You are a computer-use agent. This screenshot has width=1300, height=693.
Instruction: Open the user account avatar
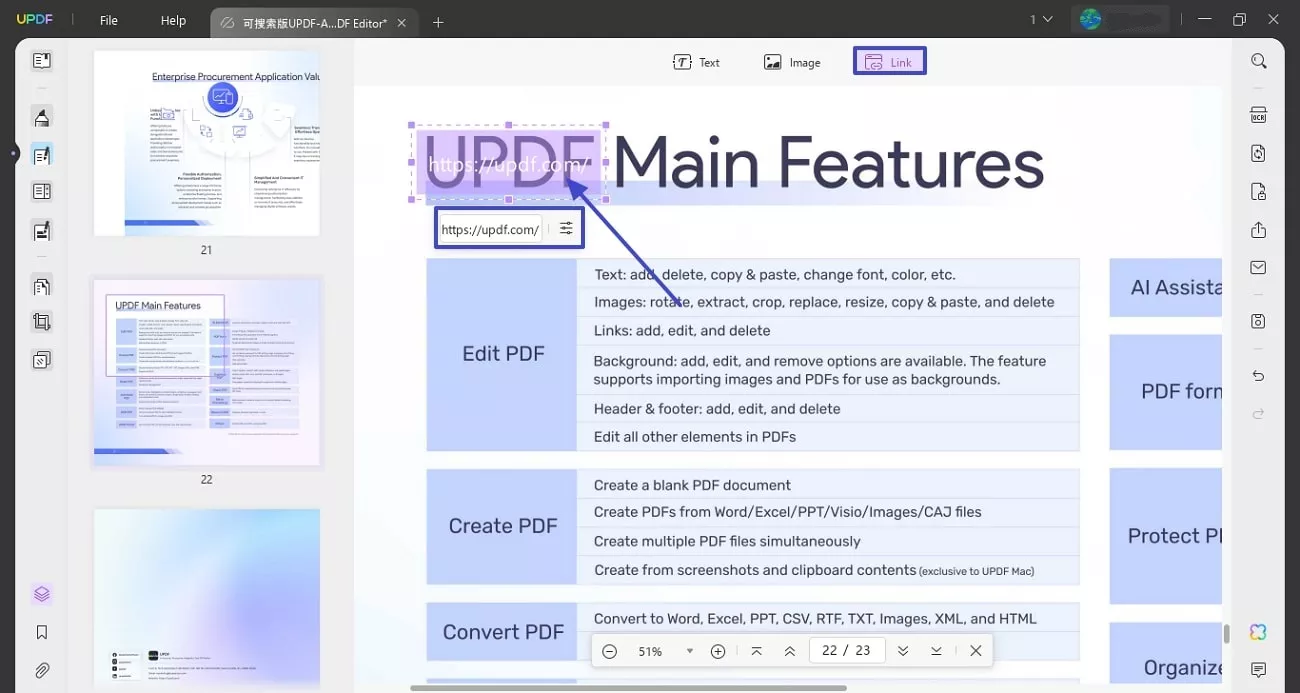(x=1090, y=19)
